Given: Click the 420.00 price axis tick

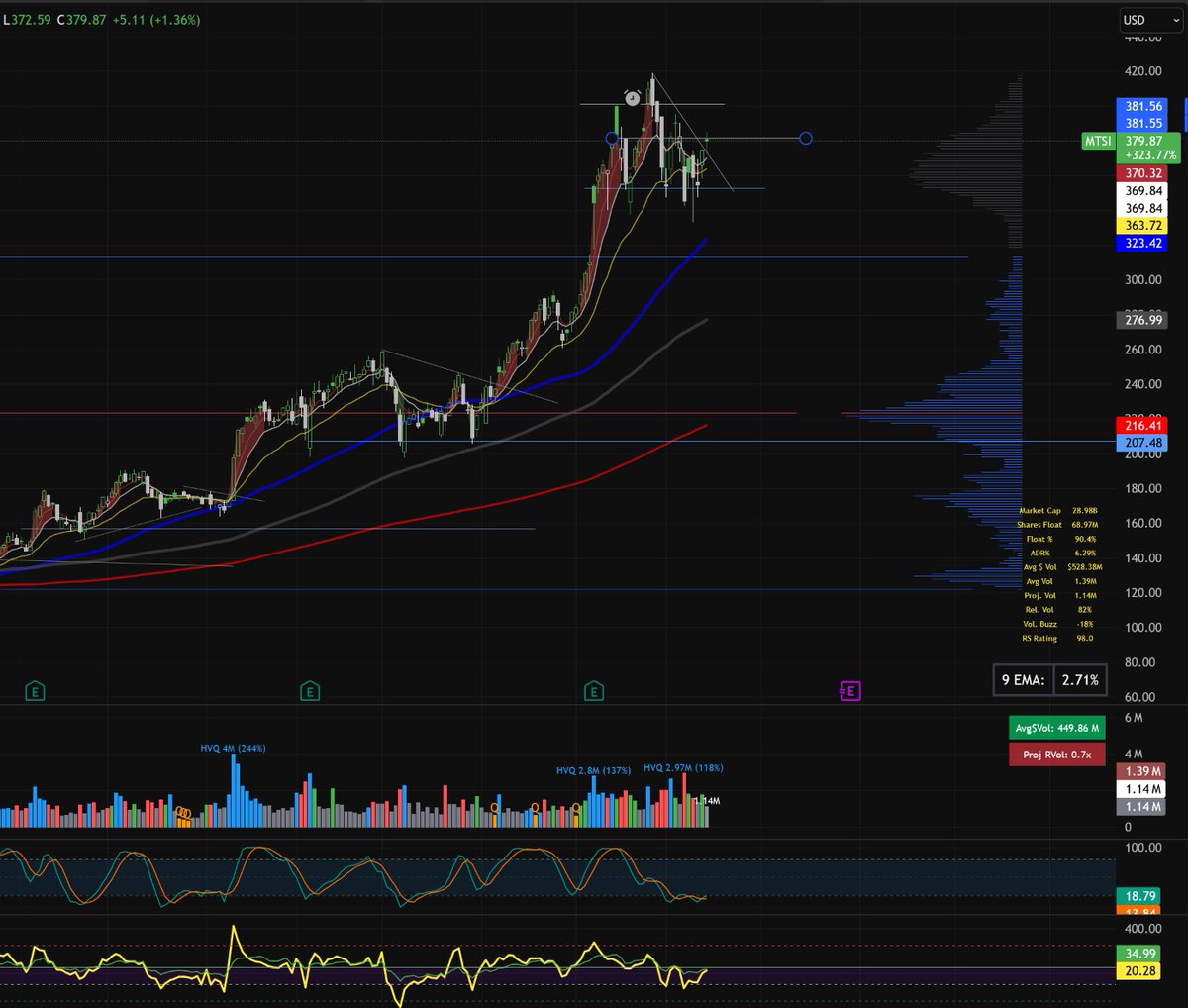Looking at the screenshot, I should [x=1142, y=71].
